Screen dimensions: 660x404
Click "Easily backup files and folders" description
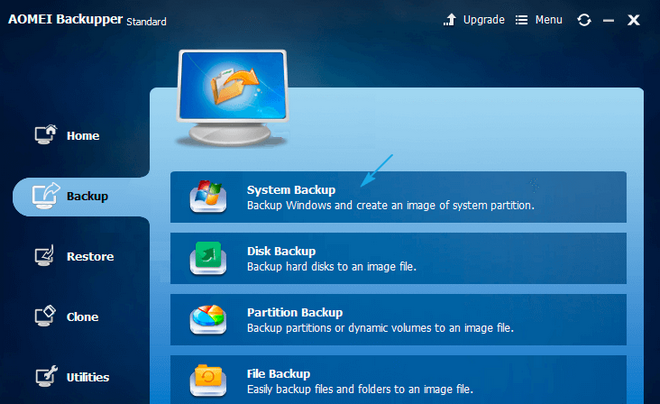coord(360,389)
